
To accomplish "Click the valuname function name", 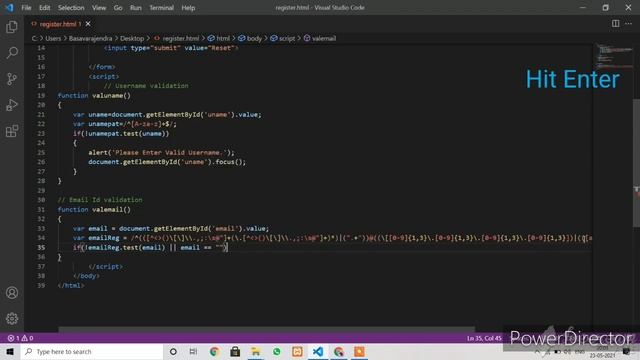I will 107,96.
